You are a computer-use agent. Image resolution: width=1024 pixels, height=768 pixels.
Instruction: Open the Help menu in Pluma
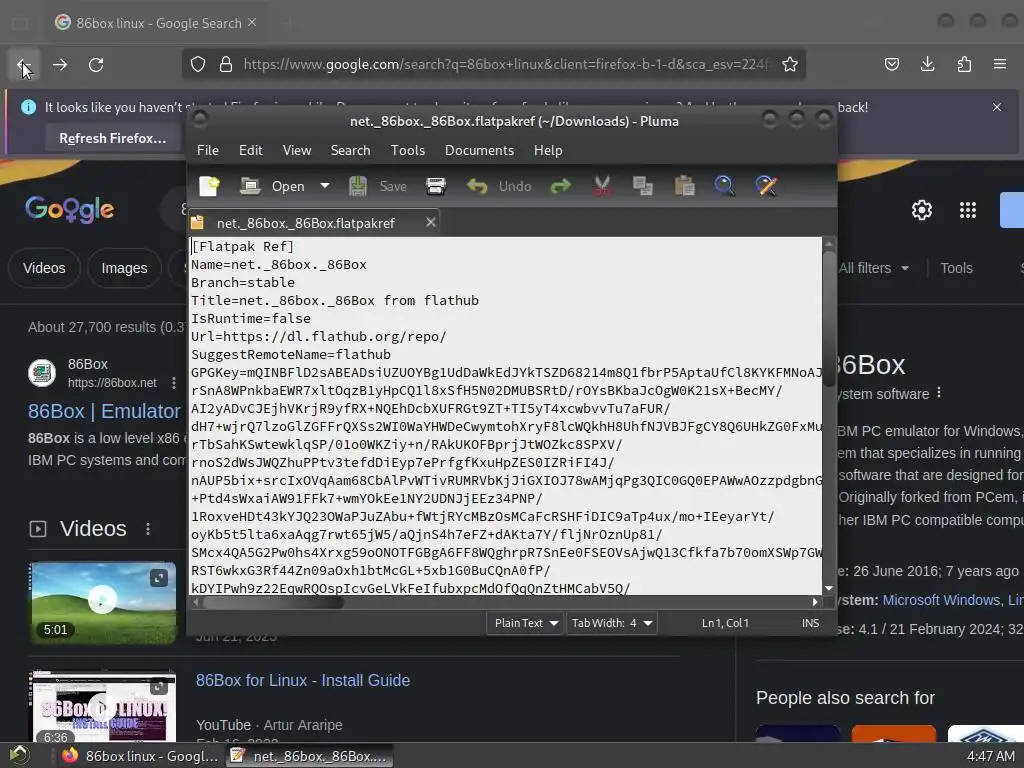click(x=548, y=150)
